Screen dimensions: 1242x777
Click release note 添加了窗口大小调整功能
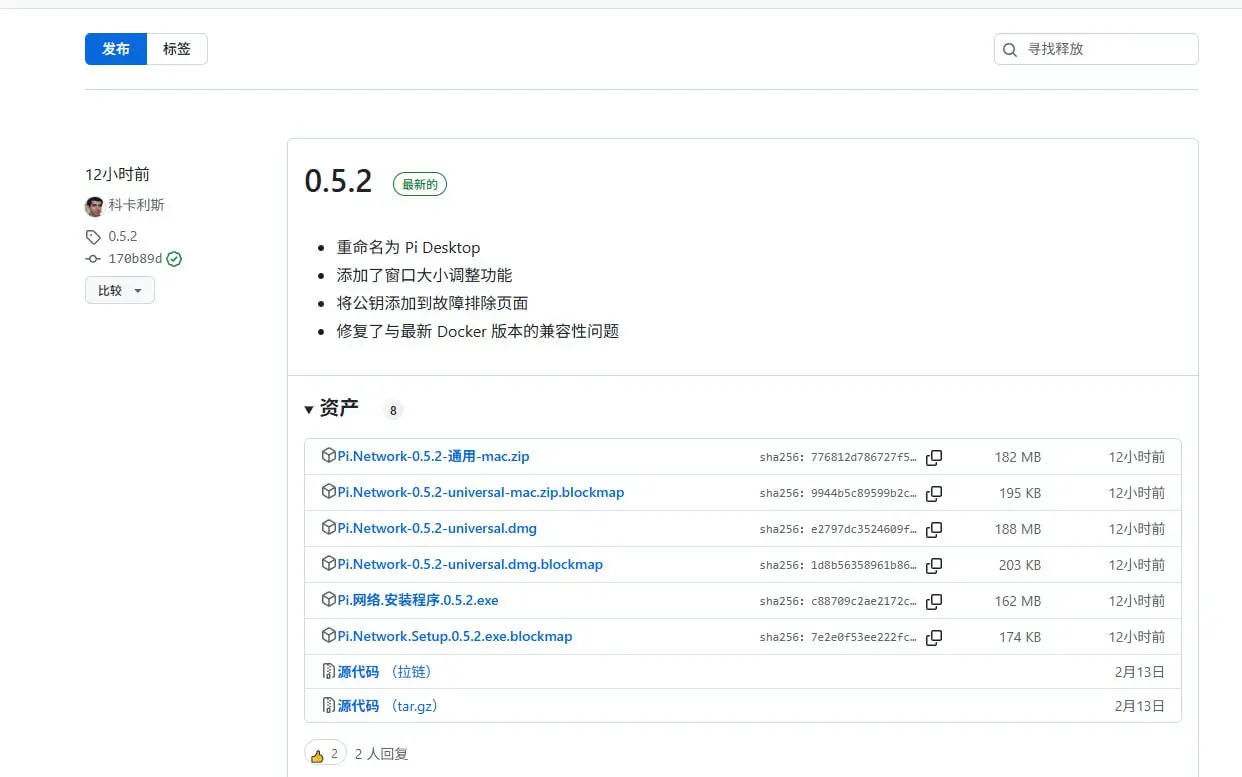click(x=424, y=275)
